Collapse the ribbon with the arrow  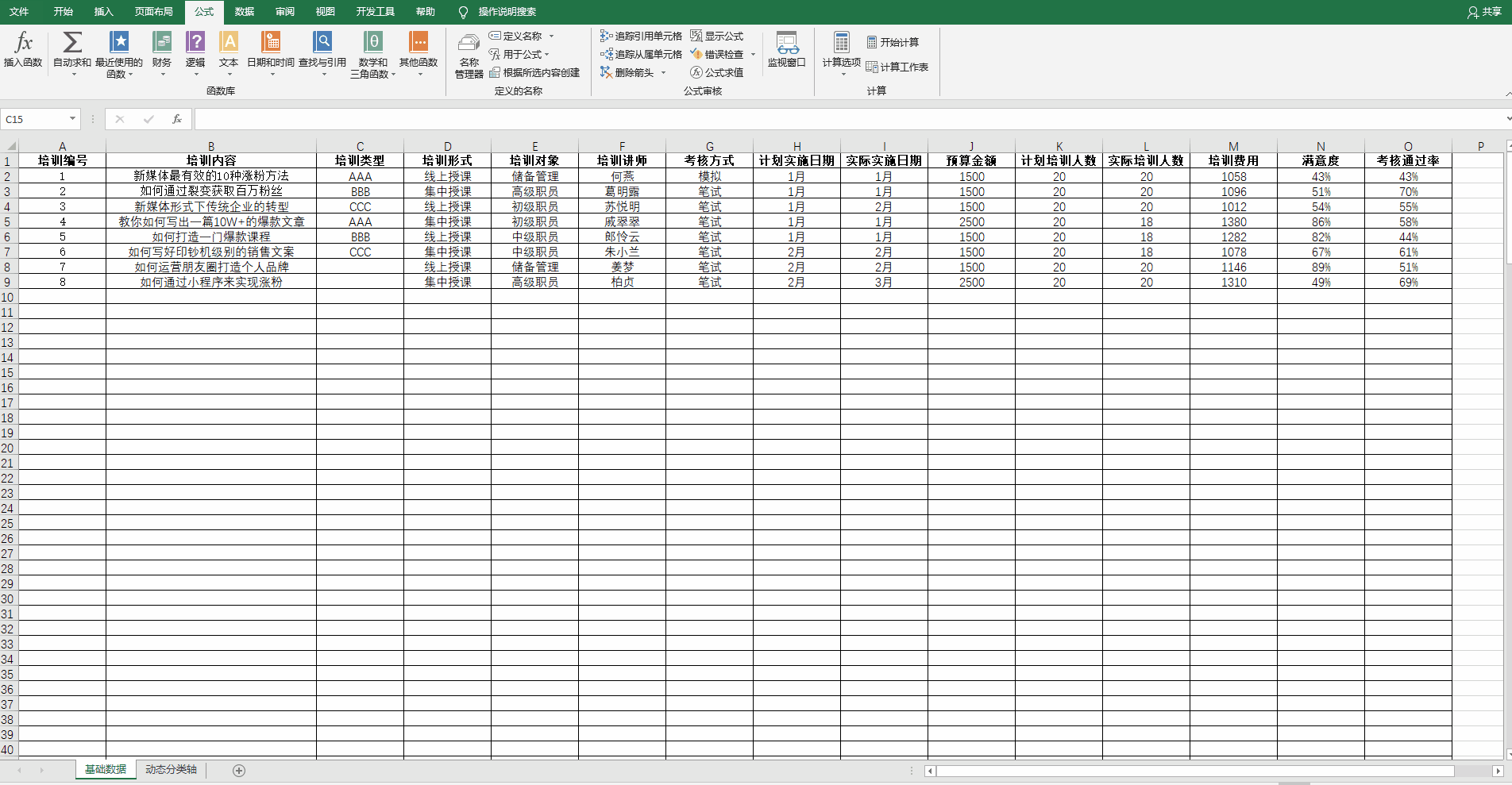(1508, 94)
